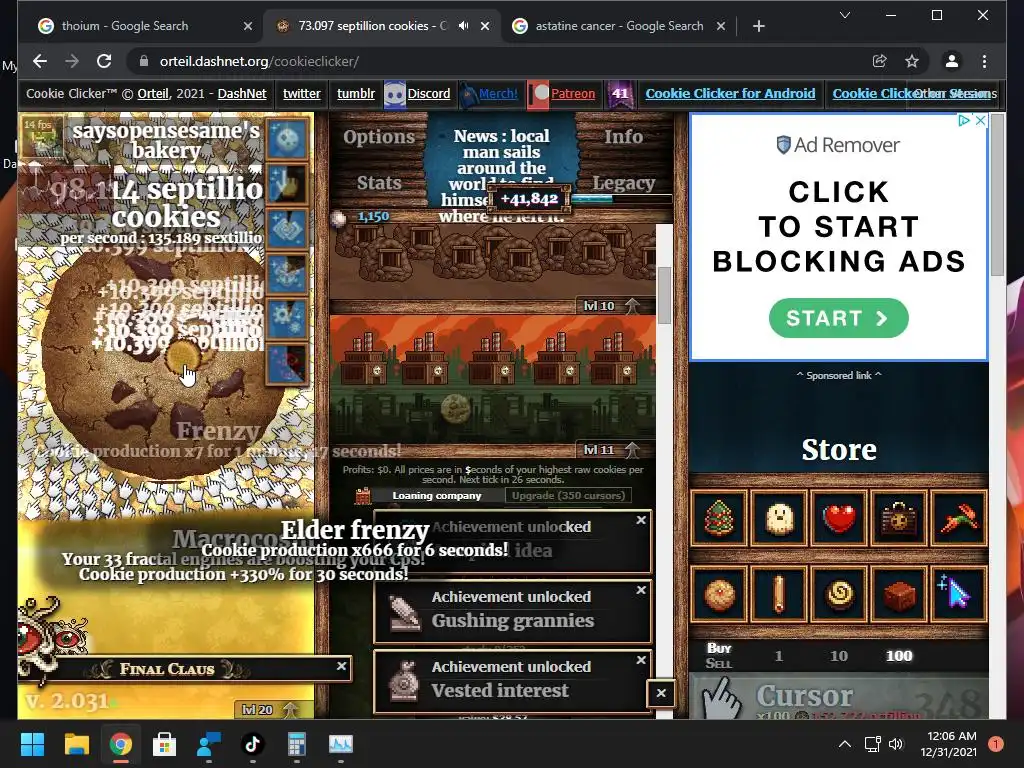Image resolution: width=1024 pixels, height=768 pixels.
Task: Open the Cookie Clicker for Android link
Action: (x=730, y=93)
